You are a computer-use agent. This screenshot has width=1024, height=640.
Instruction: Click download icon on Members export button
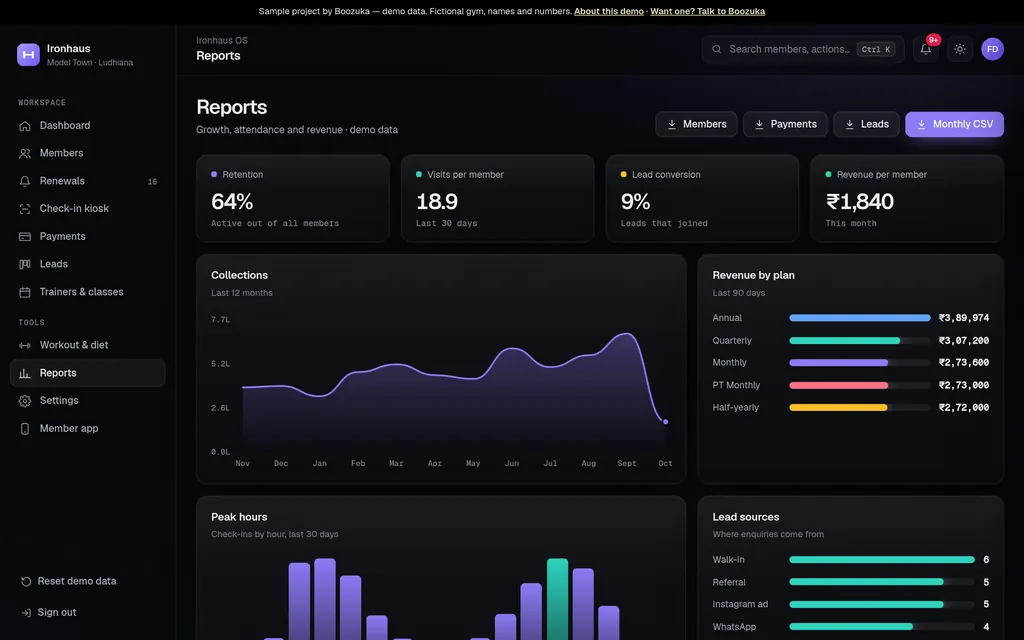coord(671,124)
